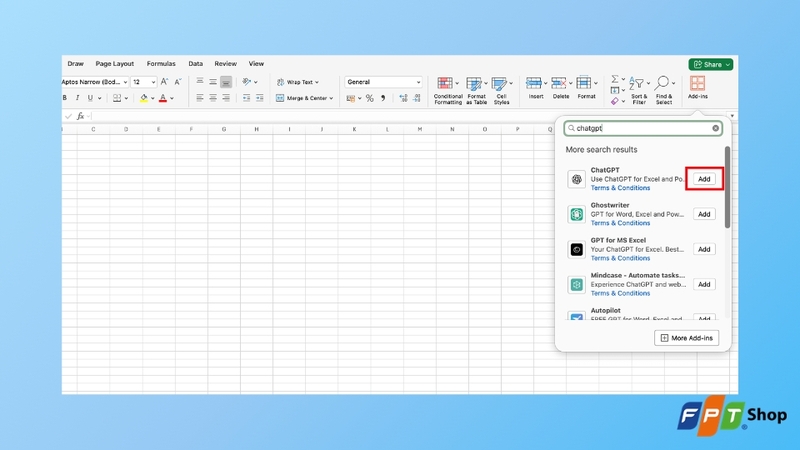Expand the formula bar
This screenshot has height=450, width=800.
point(732,116)
